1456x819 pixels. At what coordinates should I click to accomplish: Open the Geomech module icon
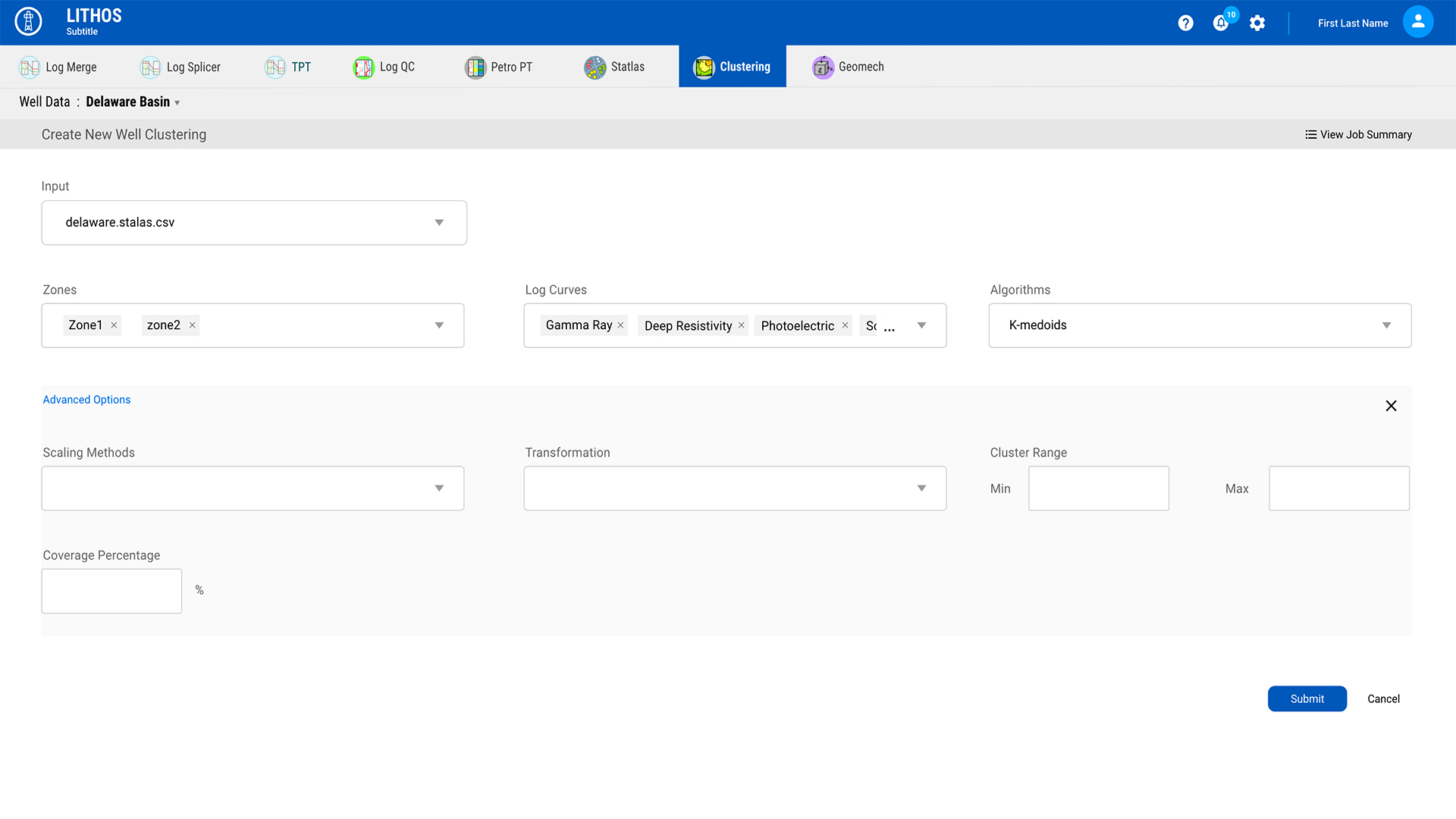click(x=823, y=67)
